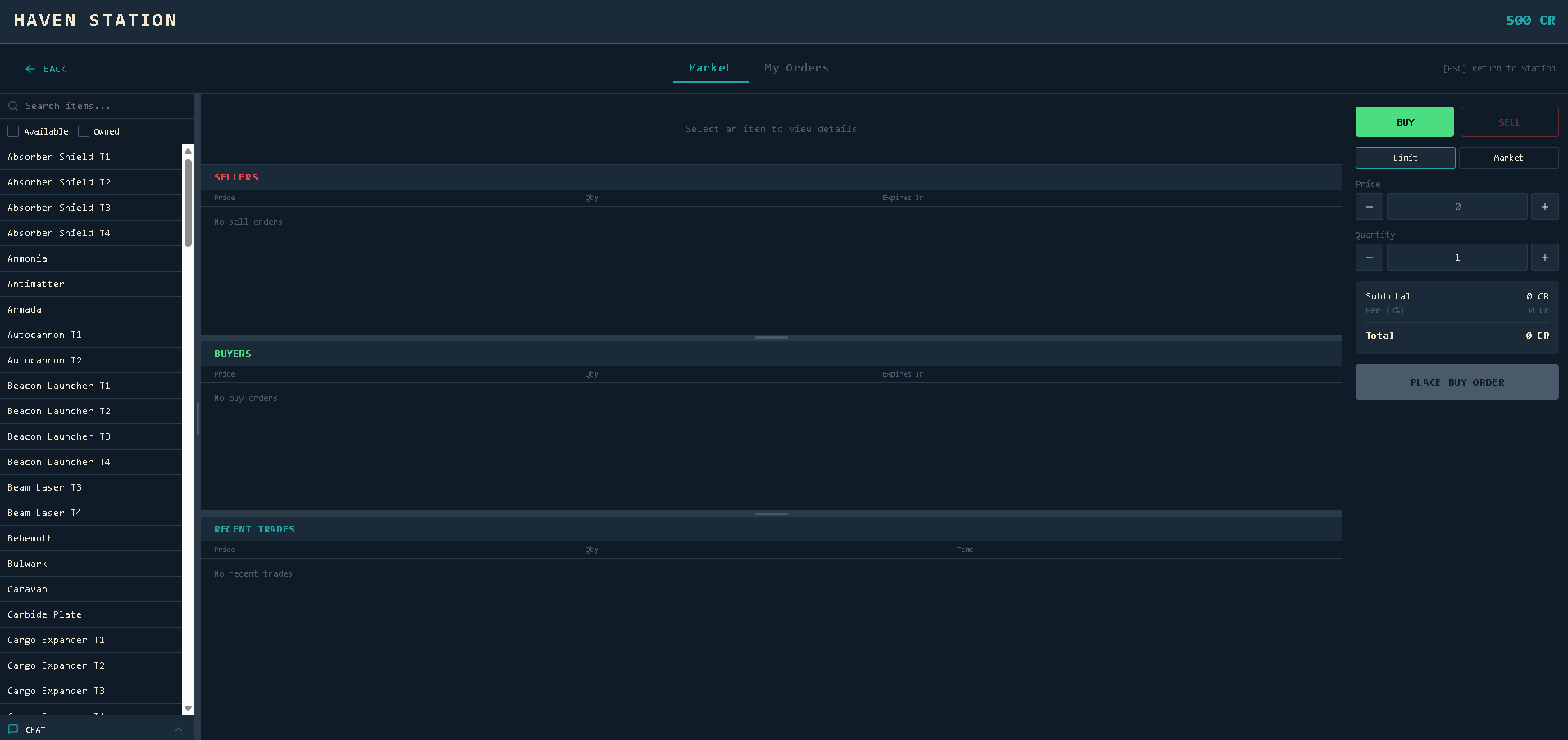Decrease price with minus button
The width and height of the screenshot is (1568, 740).
click(1369, 207)
